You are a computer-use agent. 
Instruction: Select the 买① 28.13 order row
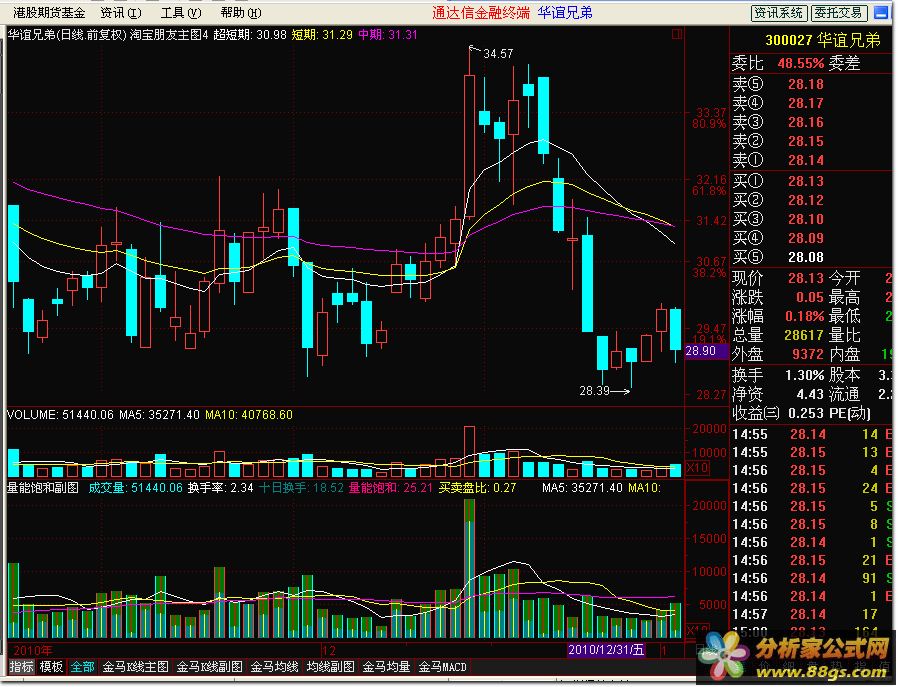[x=813, y=181]
